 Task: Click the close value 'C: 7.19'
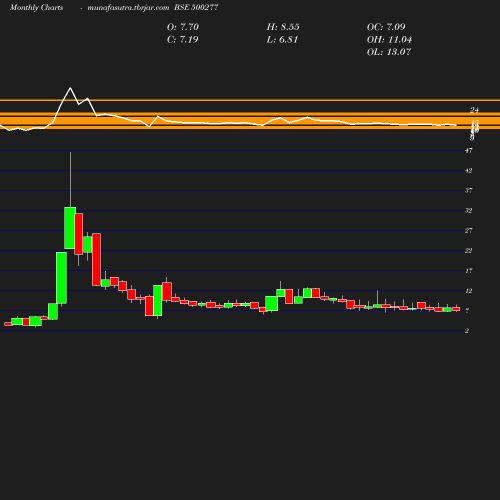pos(183,39)
